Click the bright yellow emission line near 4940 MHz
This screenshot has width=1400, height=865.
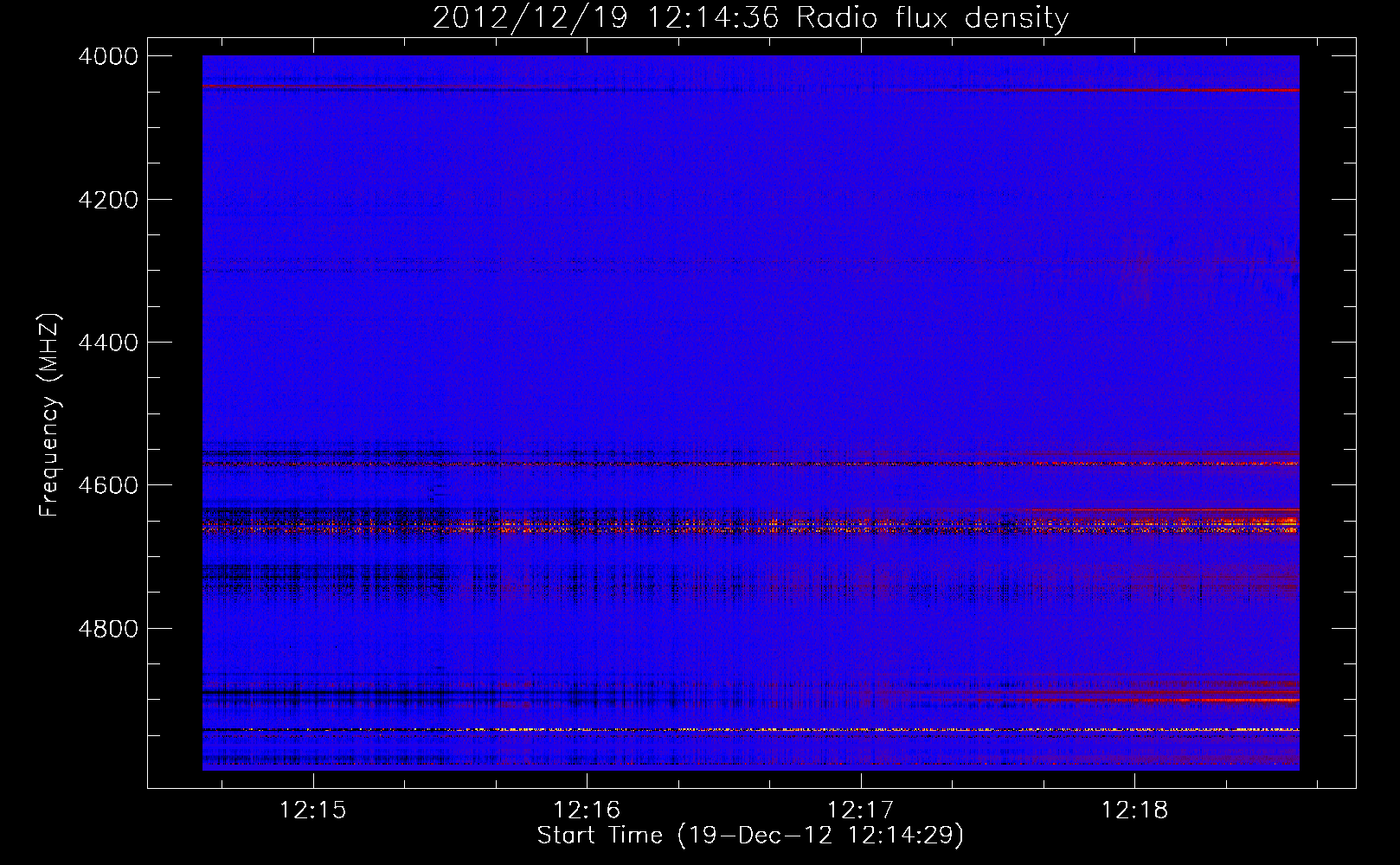pyautogui.click(x=750, y=730)
